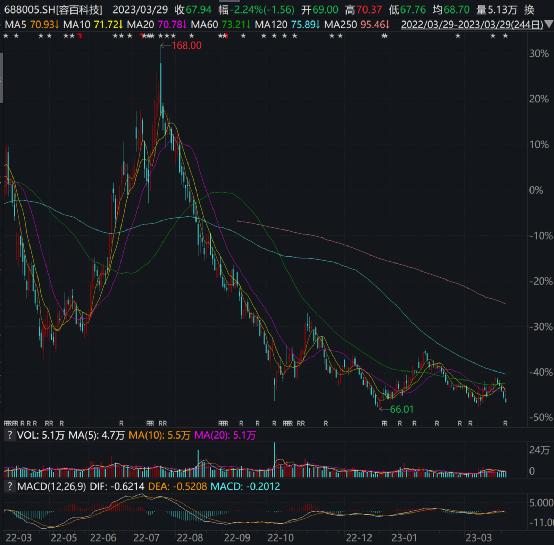Click the open price 69.00
Viewport: 554px width, 545px height.
325,10
